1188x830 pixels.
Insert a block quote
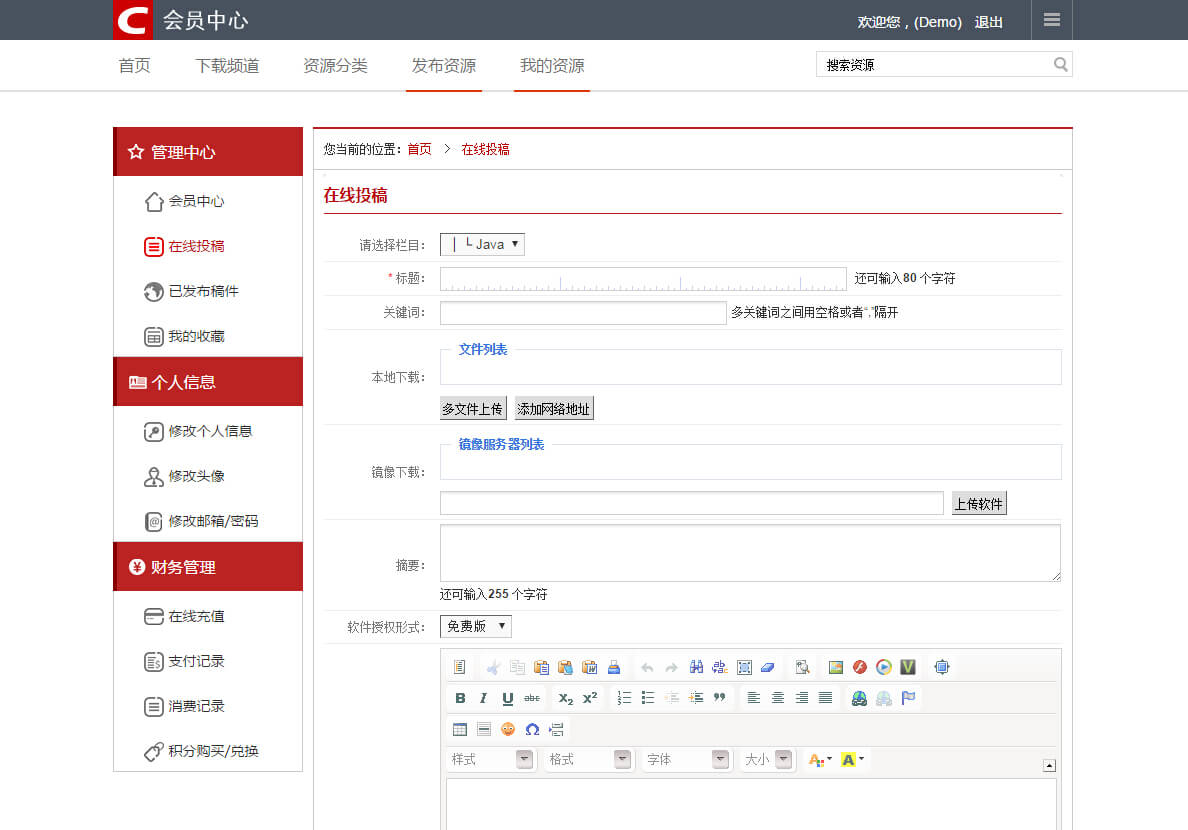coord(720,698)
